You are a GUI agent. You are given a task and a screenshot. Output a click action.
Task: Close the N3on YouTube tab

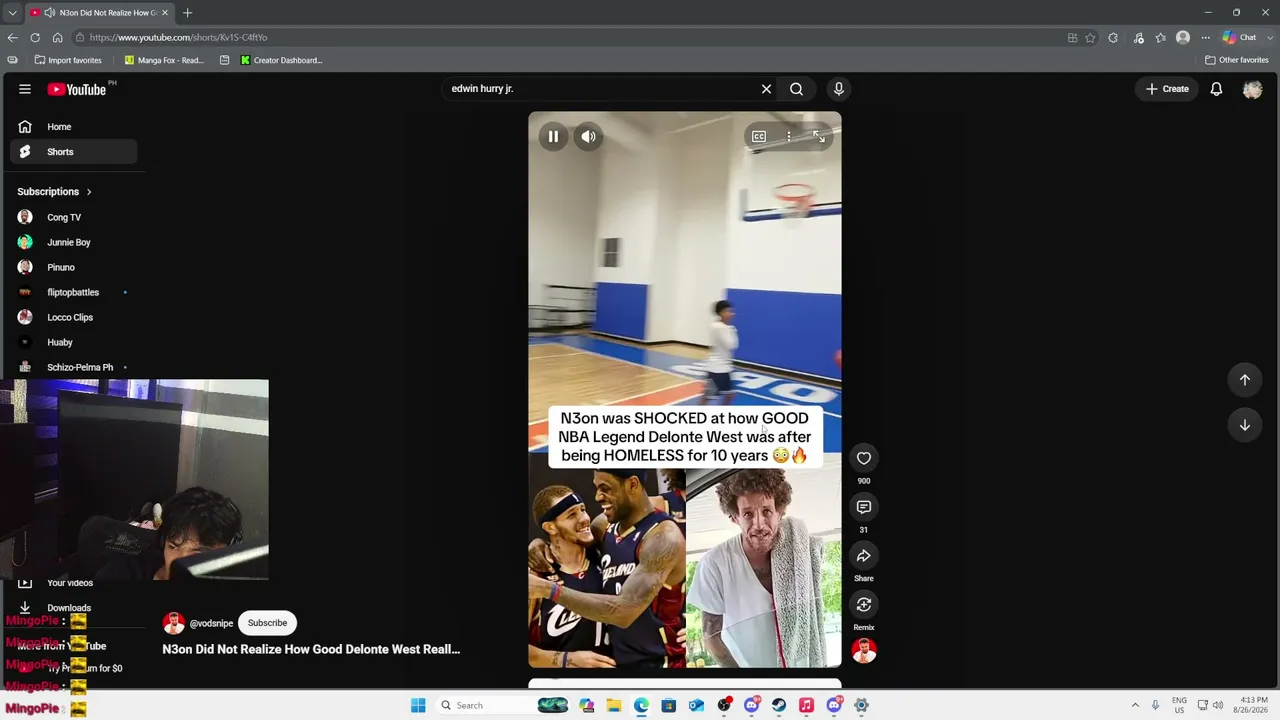pyautogui.click(x=165, y=13)
